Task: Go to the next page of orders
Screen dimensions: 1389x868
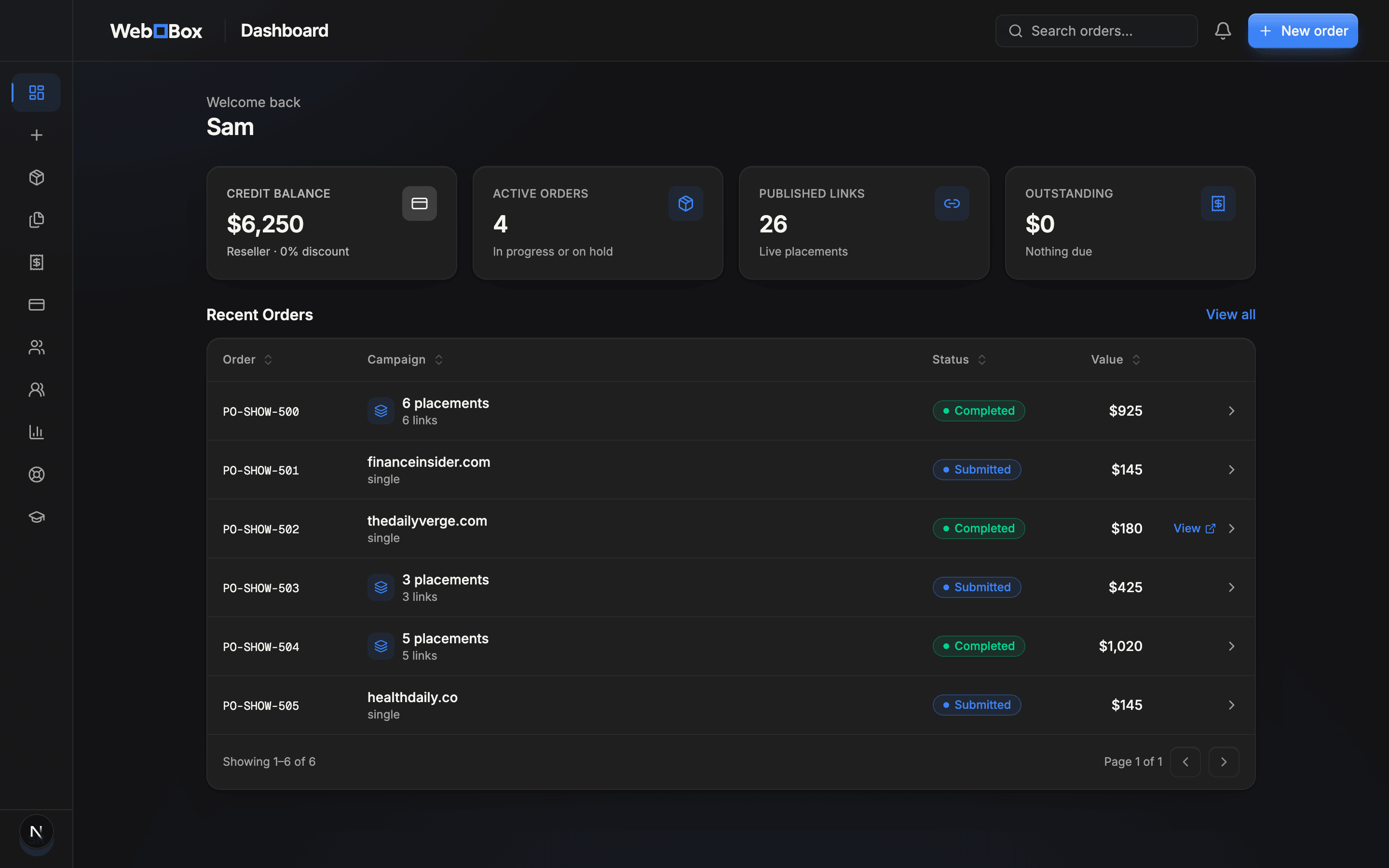Action: coord(1224,762)
